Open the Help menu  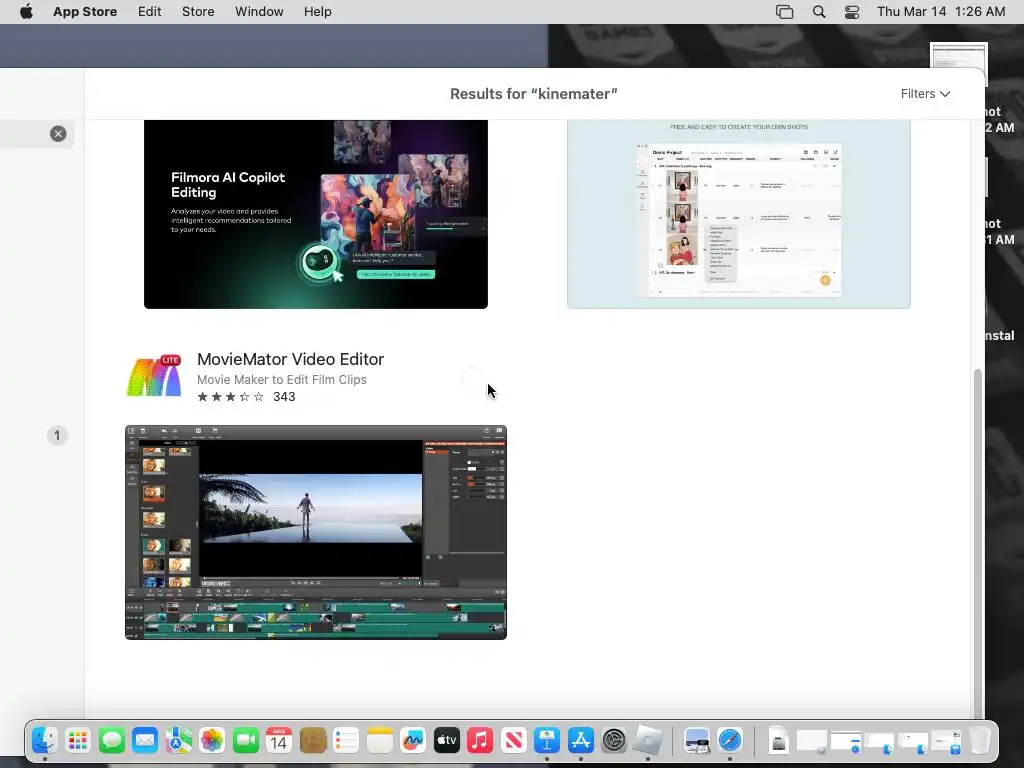tap(317, 12)
